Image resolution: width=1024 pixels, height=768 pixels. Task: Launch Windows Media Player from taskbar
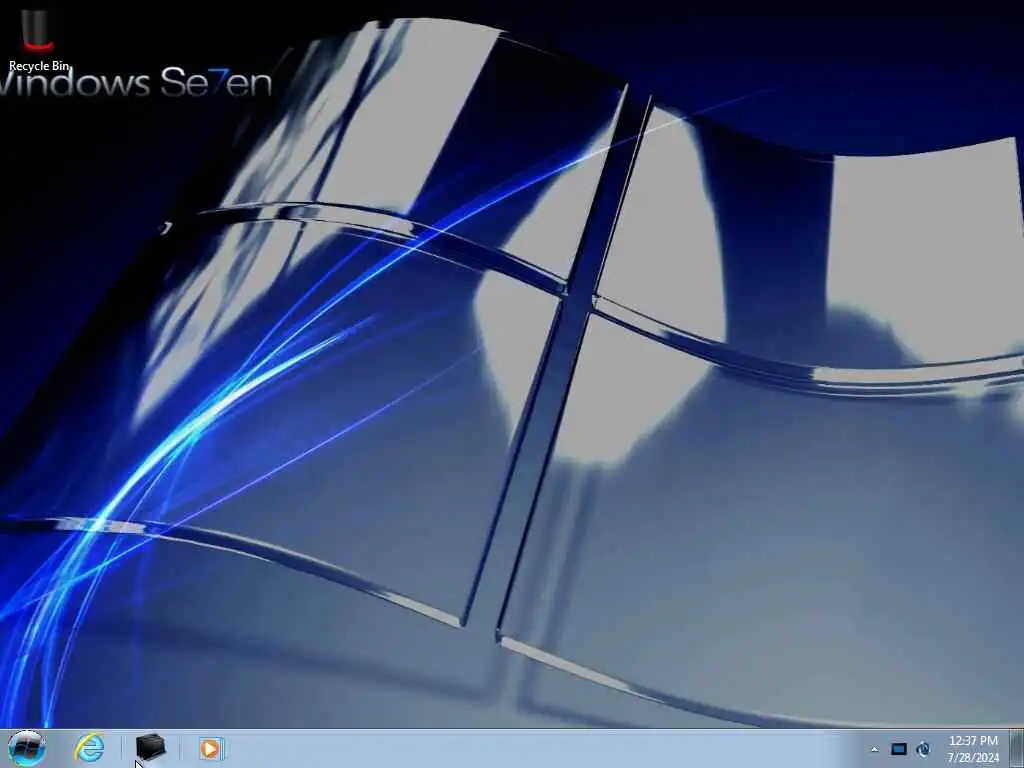(x=211, y=749)
